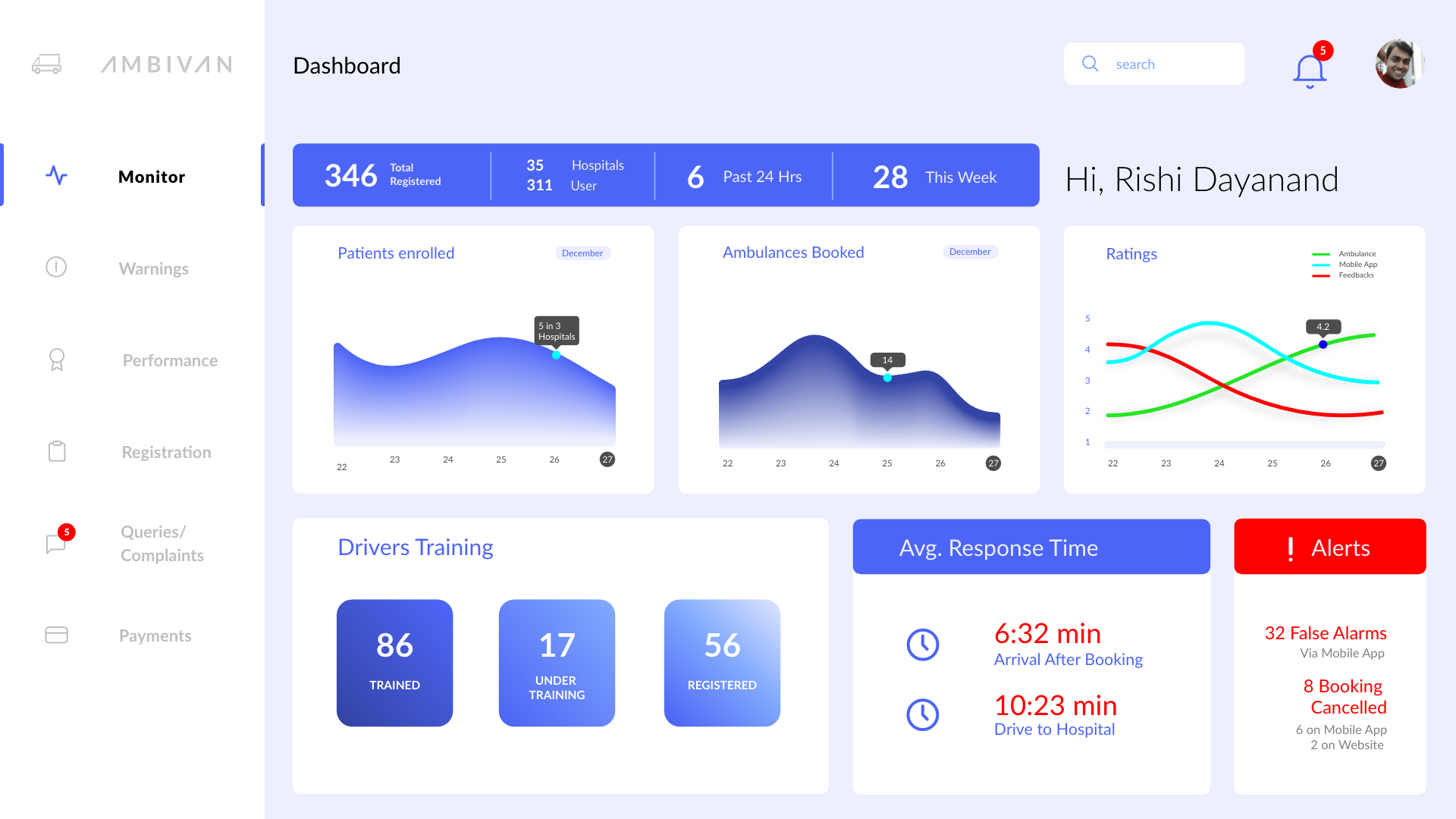
Task: Click the Payments sidebar icon
Action: [x=56, y=636]
